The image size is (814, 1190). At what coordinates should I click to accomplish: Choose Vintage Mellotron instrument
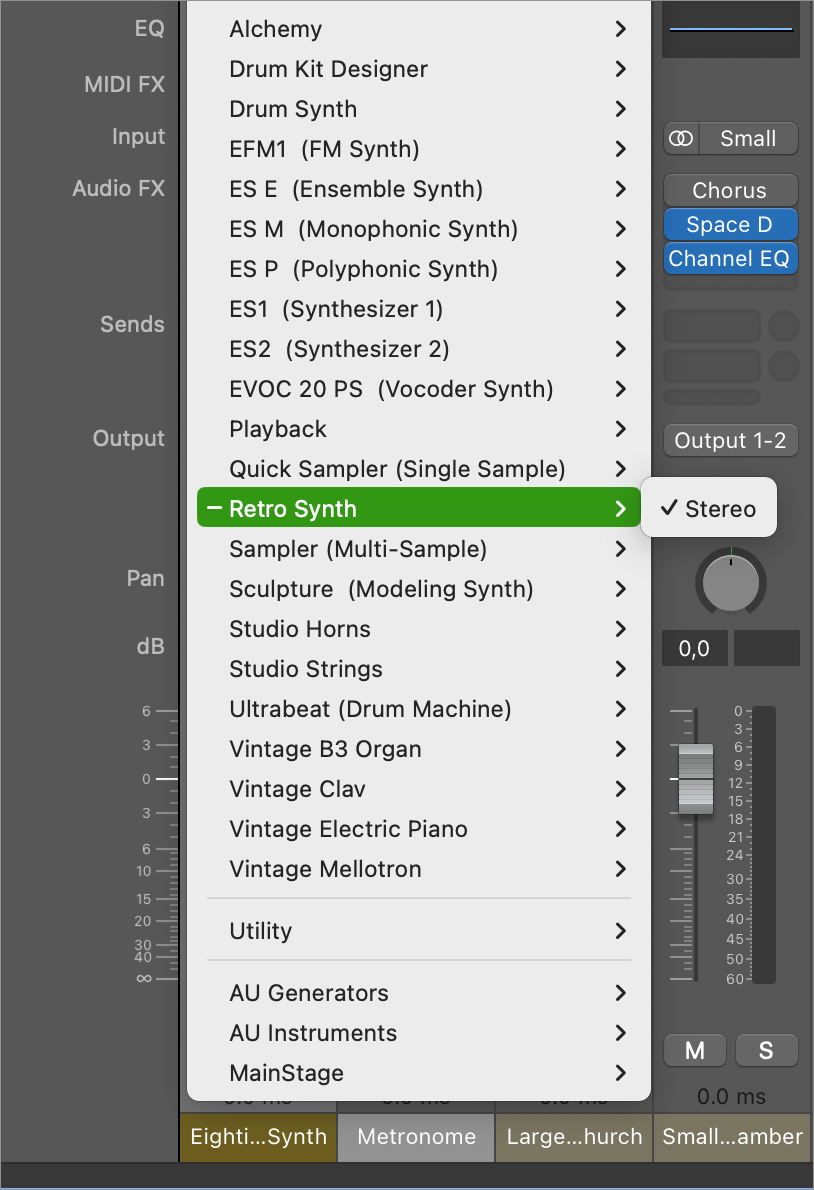pos(419,869)
